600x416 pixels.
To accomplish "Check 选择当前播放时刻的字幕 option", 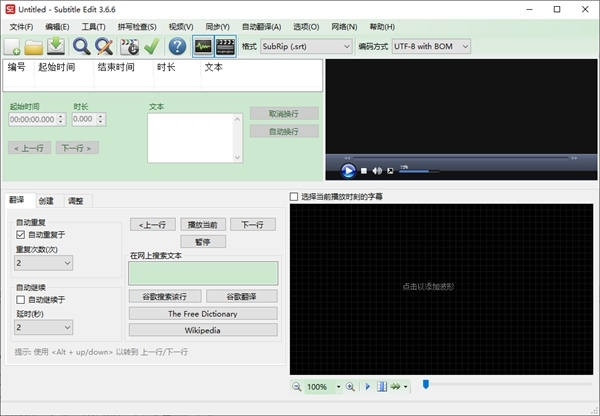I will tap(294, 197).
